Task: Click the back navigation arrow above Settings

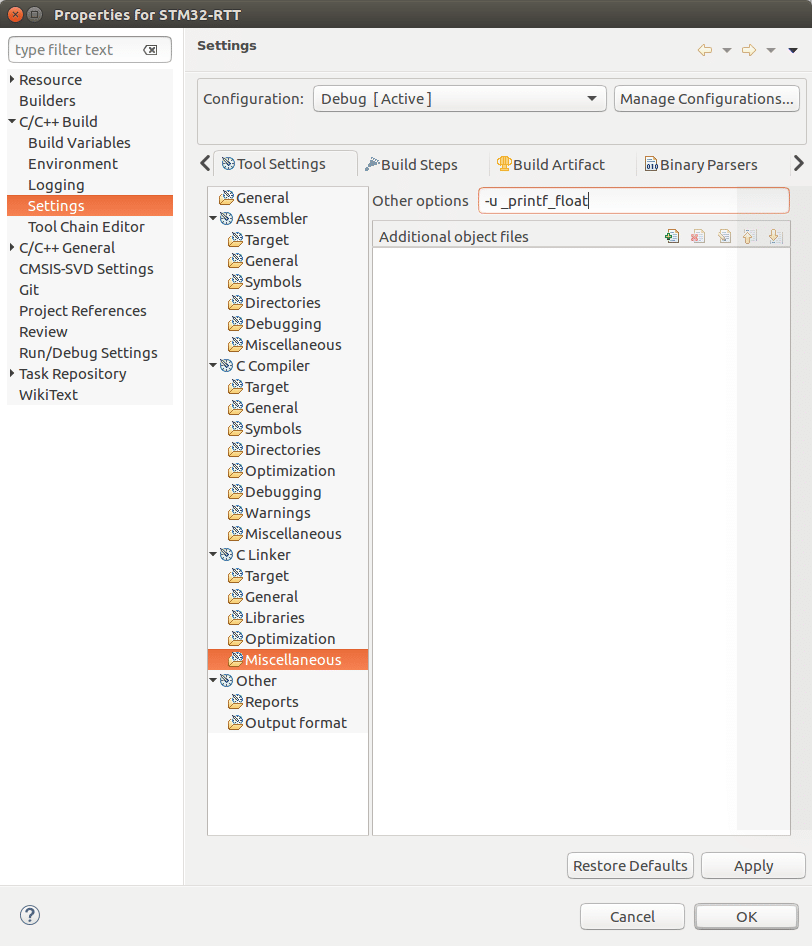Action: point(704,48)
